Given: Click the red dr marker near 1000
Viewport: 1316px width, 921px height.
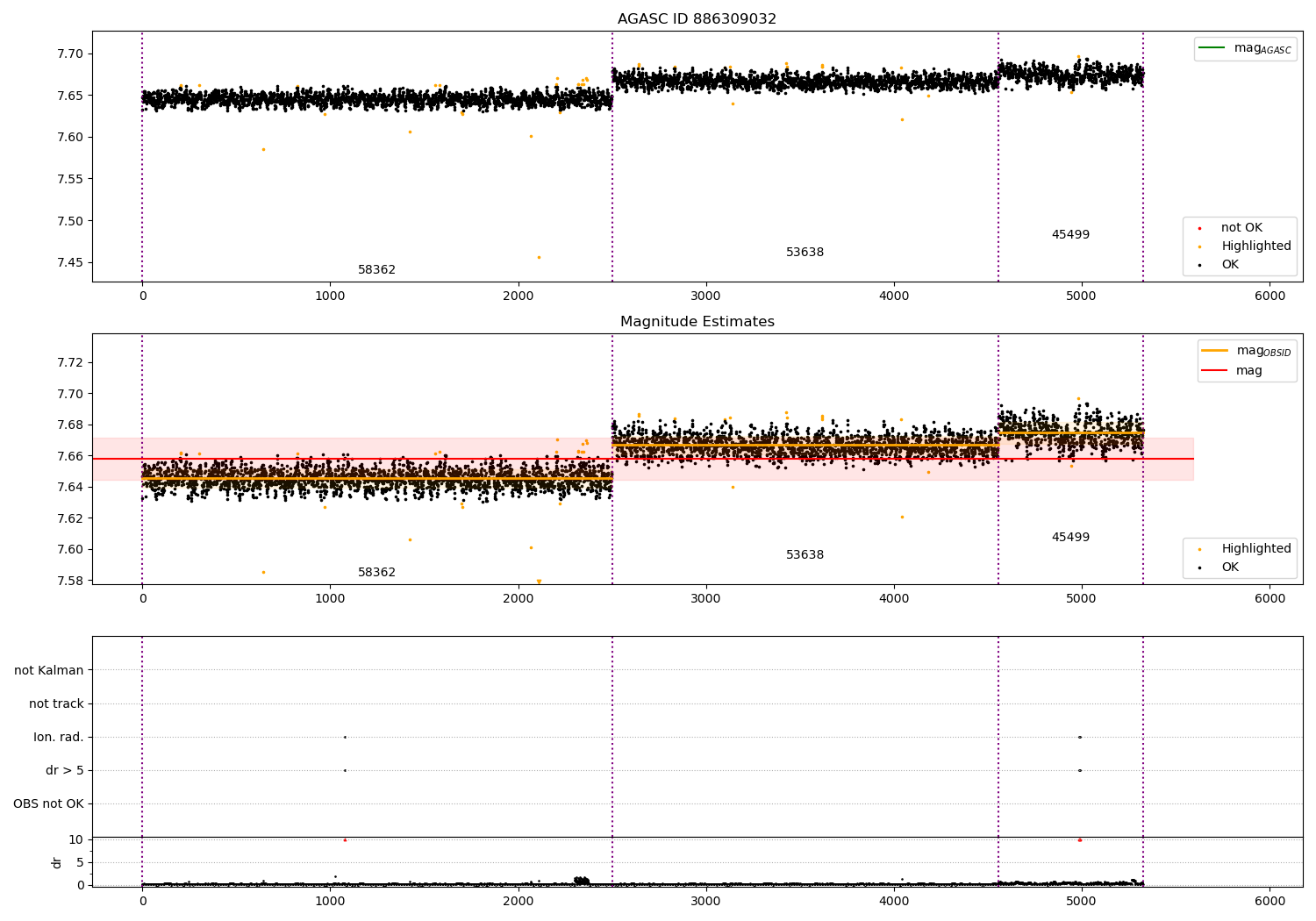Looking at the screenshot, I should click(345, 840).
